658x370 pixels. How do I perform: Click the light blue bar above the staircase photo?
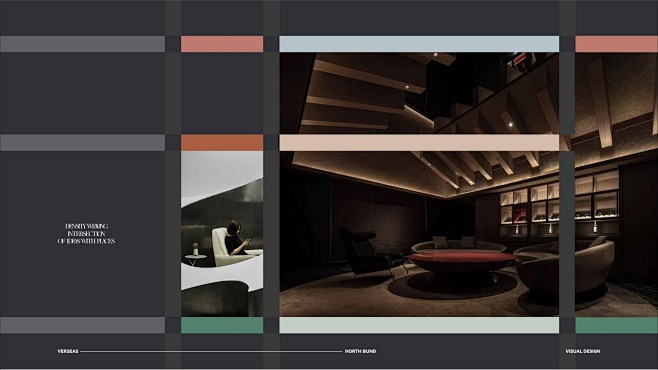(x=419, y=44)
